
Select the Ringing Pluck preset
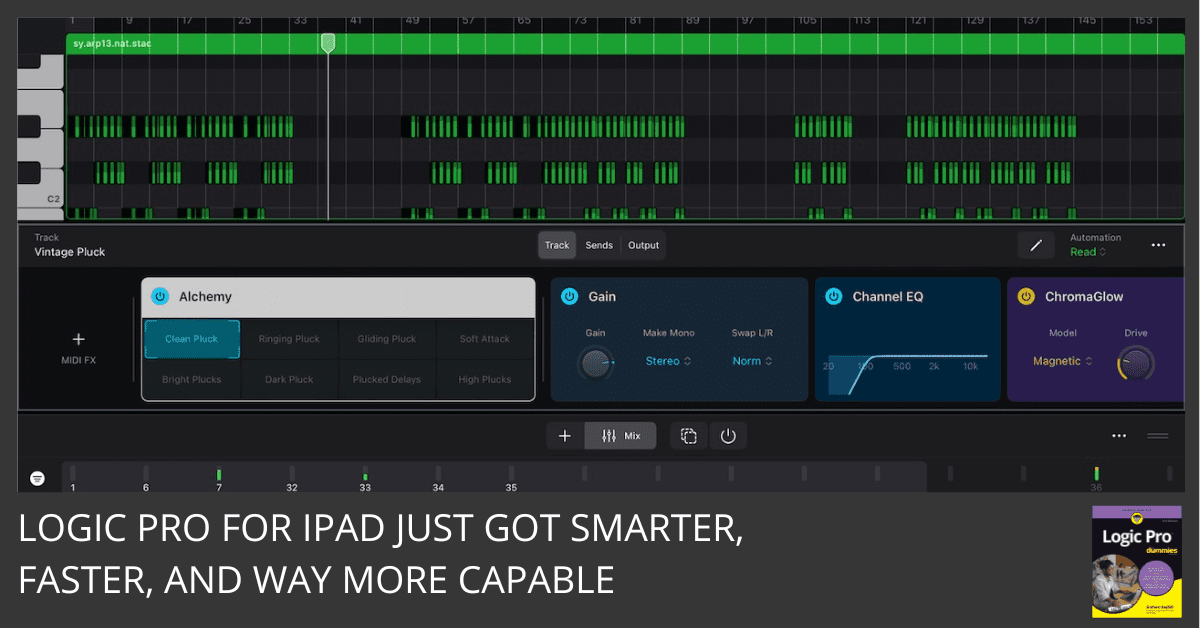(289, 339)
